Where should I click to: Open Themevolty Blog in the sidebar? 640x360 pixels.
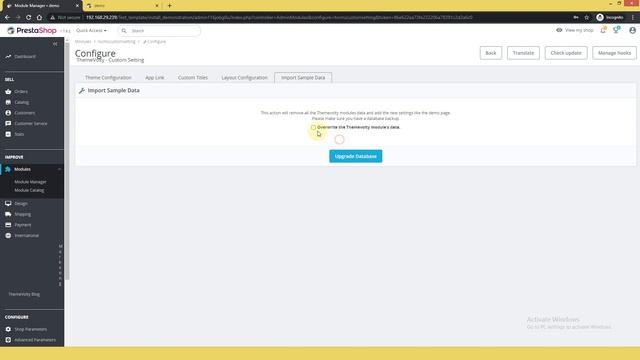click(x=24, y=294)
